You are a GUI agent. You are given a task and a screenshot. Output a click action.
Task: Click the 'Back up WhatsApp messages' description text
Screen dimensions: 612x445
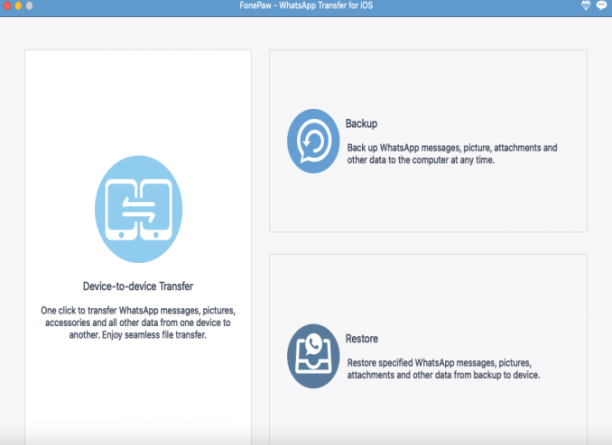[452, 154]
